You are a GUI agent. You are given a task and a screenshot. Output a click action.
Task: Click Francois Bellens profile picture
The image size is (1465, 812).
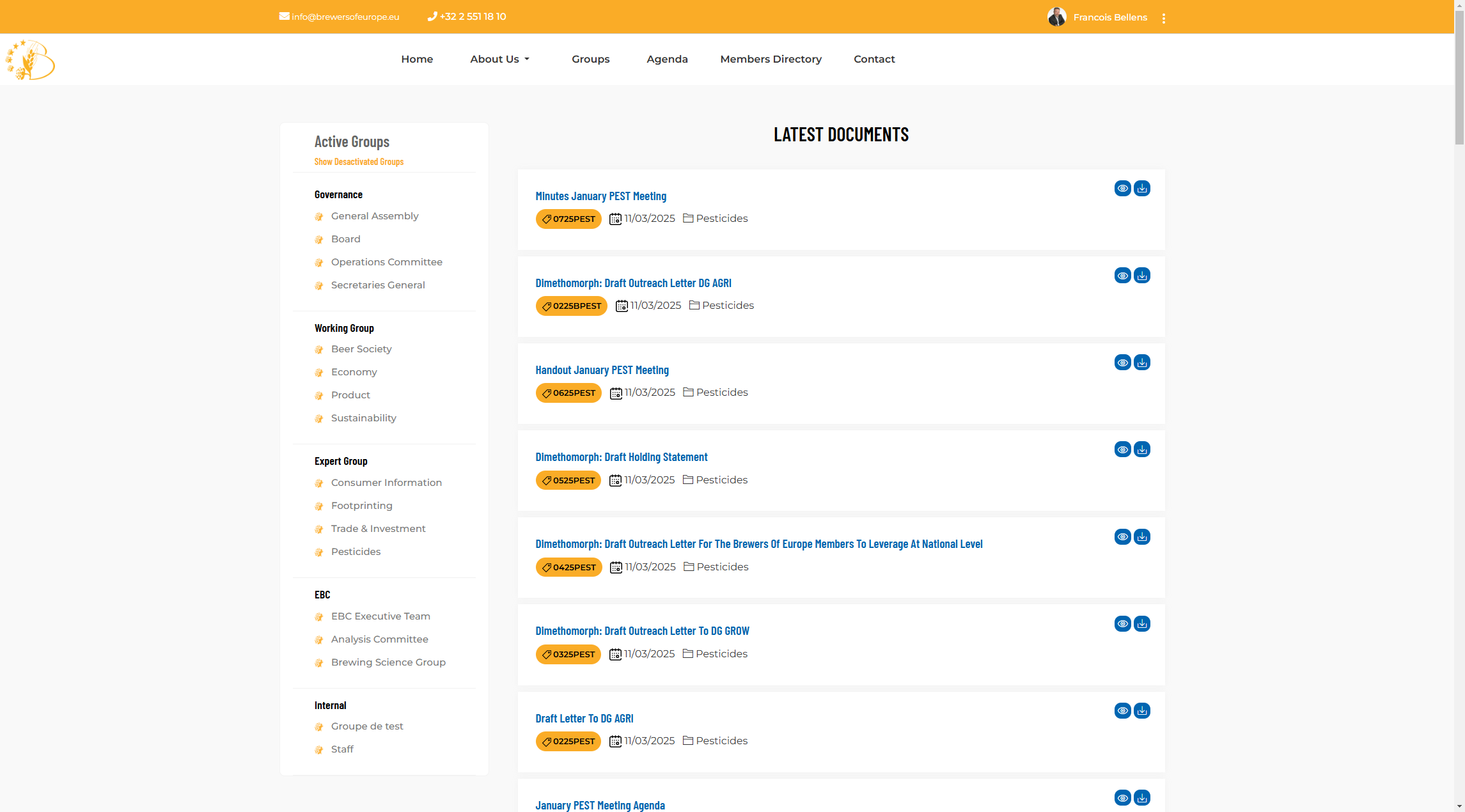point(1057,17)
